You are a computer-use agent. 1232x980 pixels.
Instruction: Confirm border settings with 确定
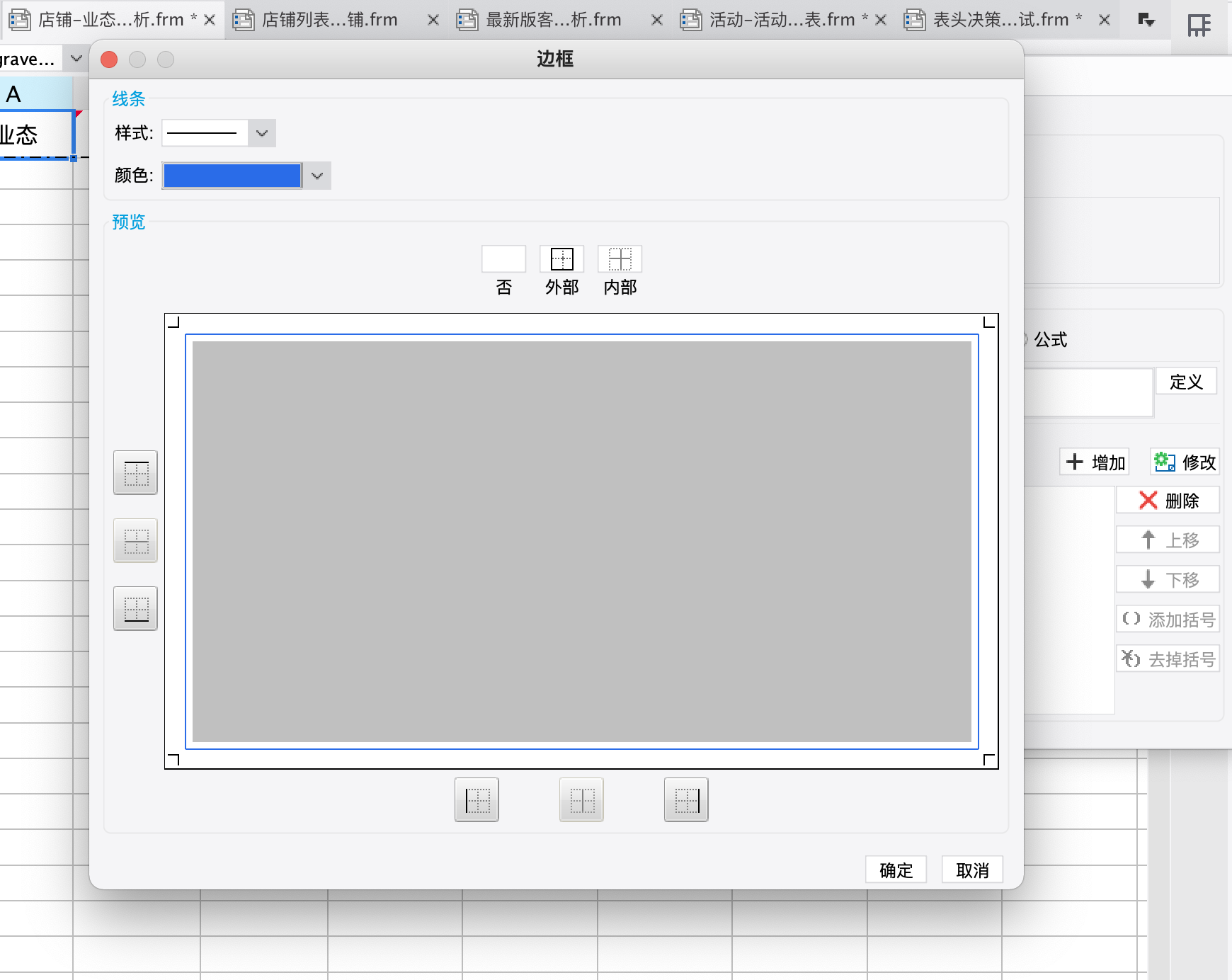[x=896, y=870]
